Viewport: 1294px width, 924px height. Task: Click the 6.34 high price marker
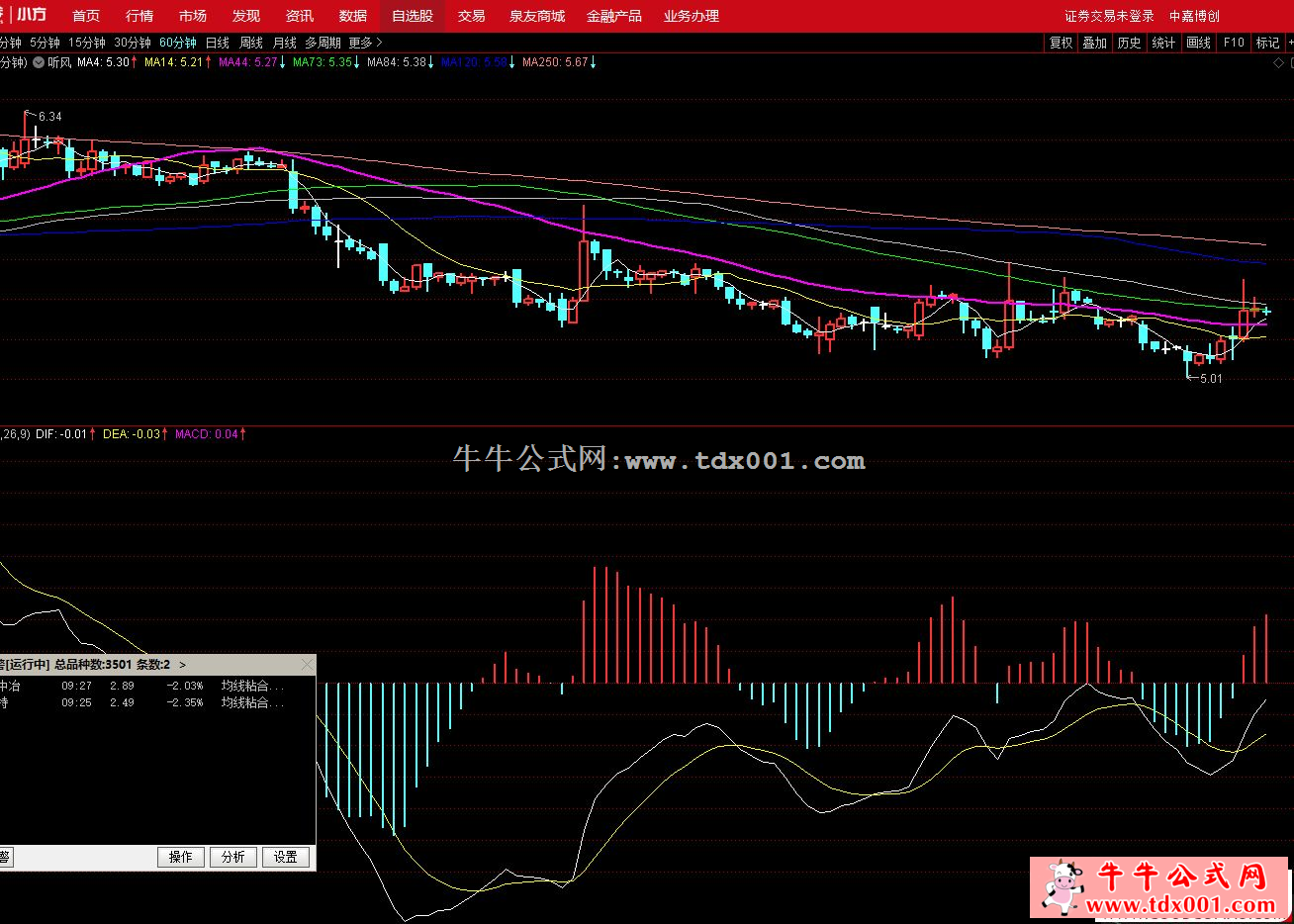click(49, 116)
